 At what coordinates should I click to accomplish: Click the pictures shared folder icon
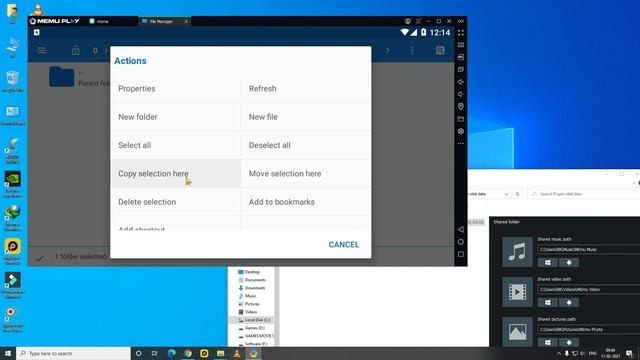coord(517,332)
